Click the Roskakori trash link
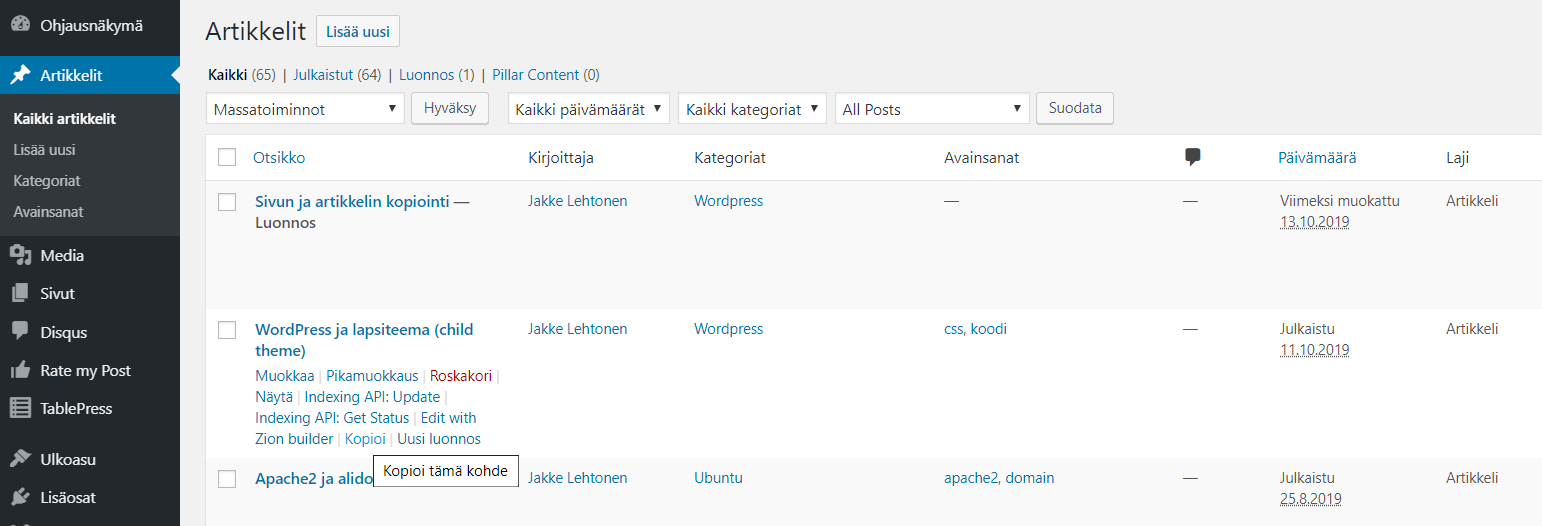The height and width of the screenshot is (526, 1542). coord(461,376)
